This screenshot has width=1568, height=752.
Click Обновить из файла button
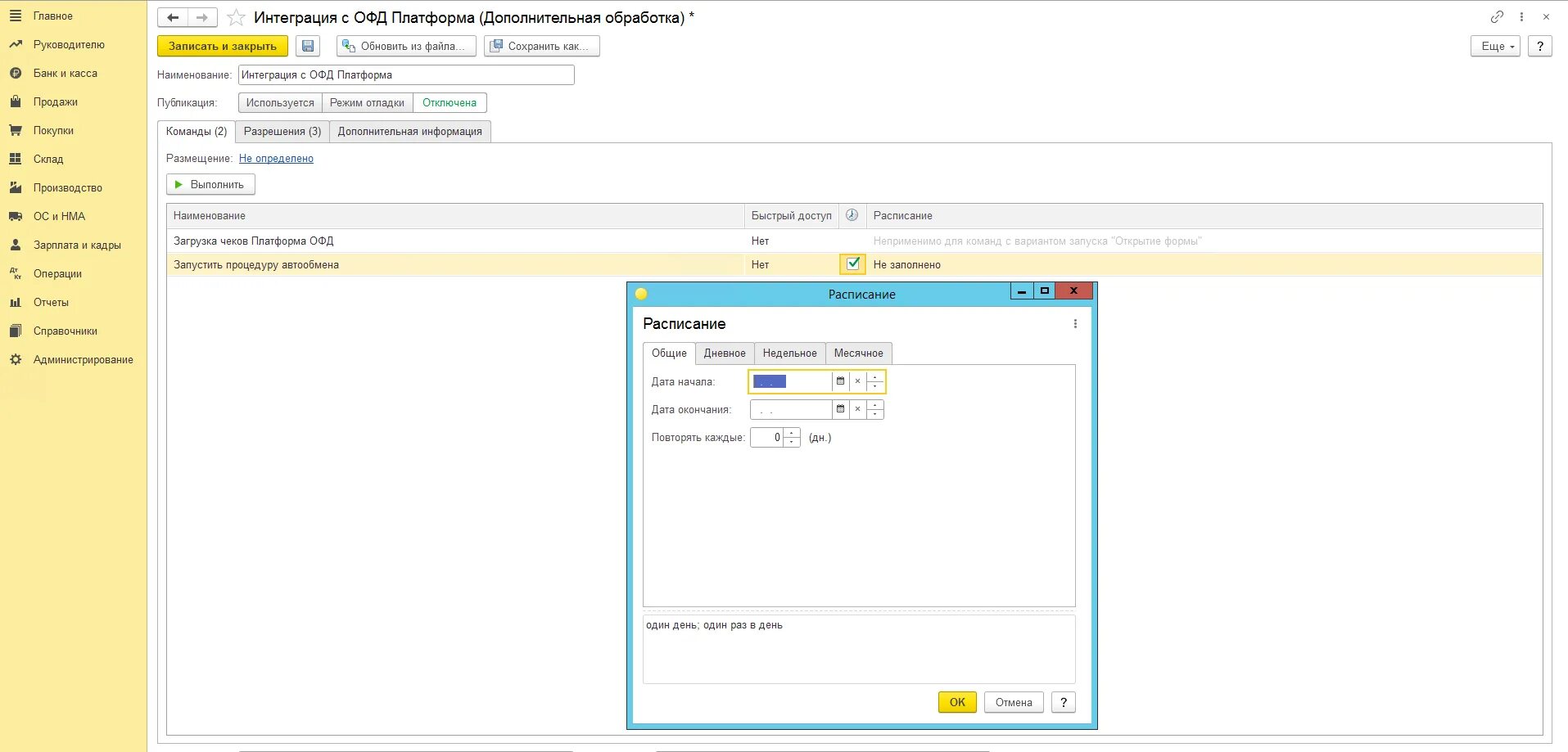click(x=406, y=46)
